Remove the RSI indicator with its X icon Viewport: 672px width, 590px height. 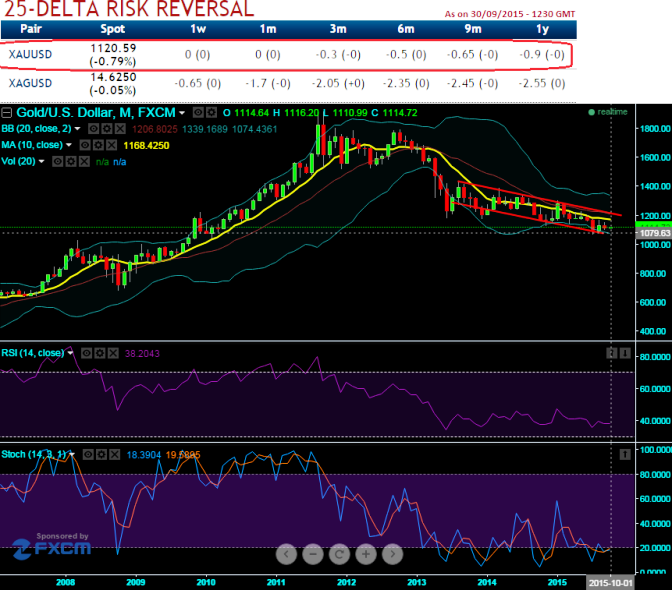(113, 353)
